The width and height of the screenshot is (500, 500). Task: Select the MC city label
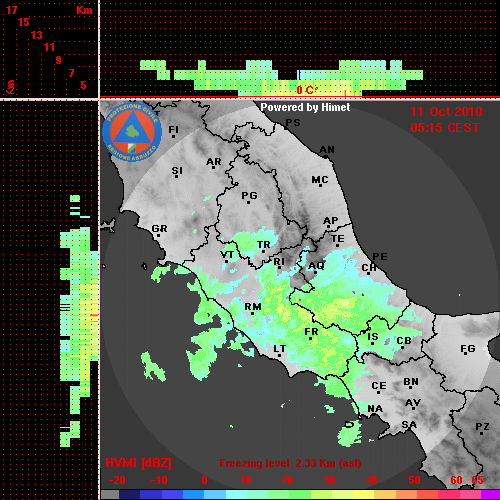click(320, 180)
